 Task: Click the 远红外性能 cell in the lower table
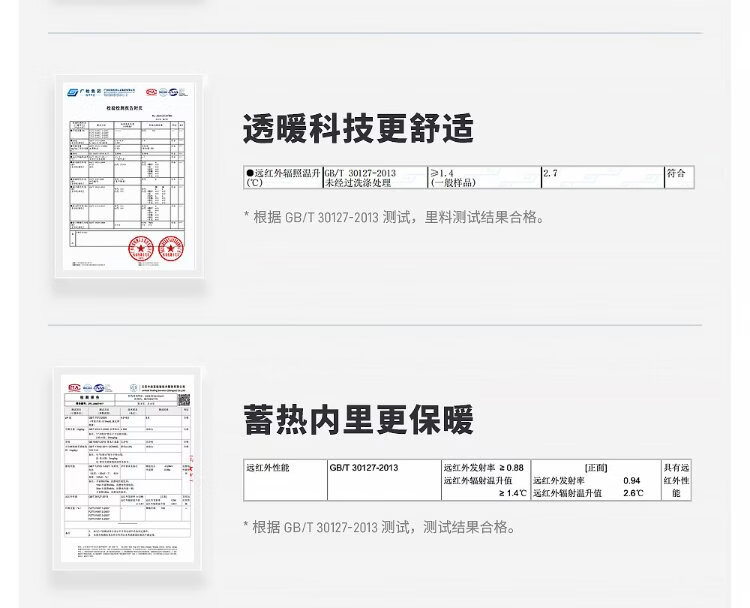tap(268, 468)
